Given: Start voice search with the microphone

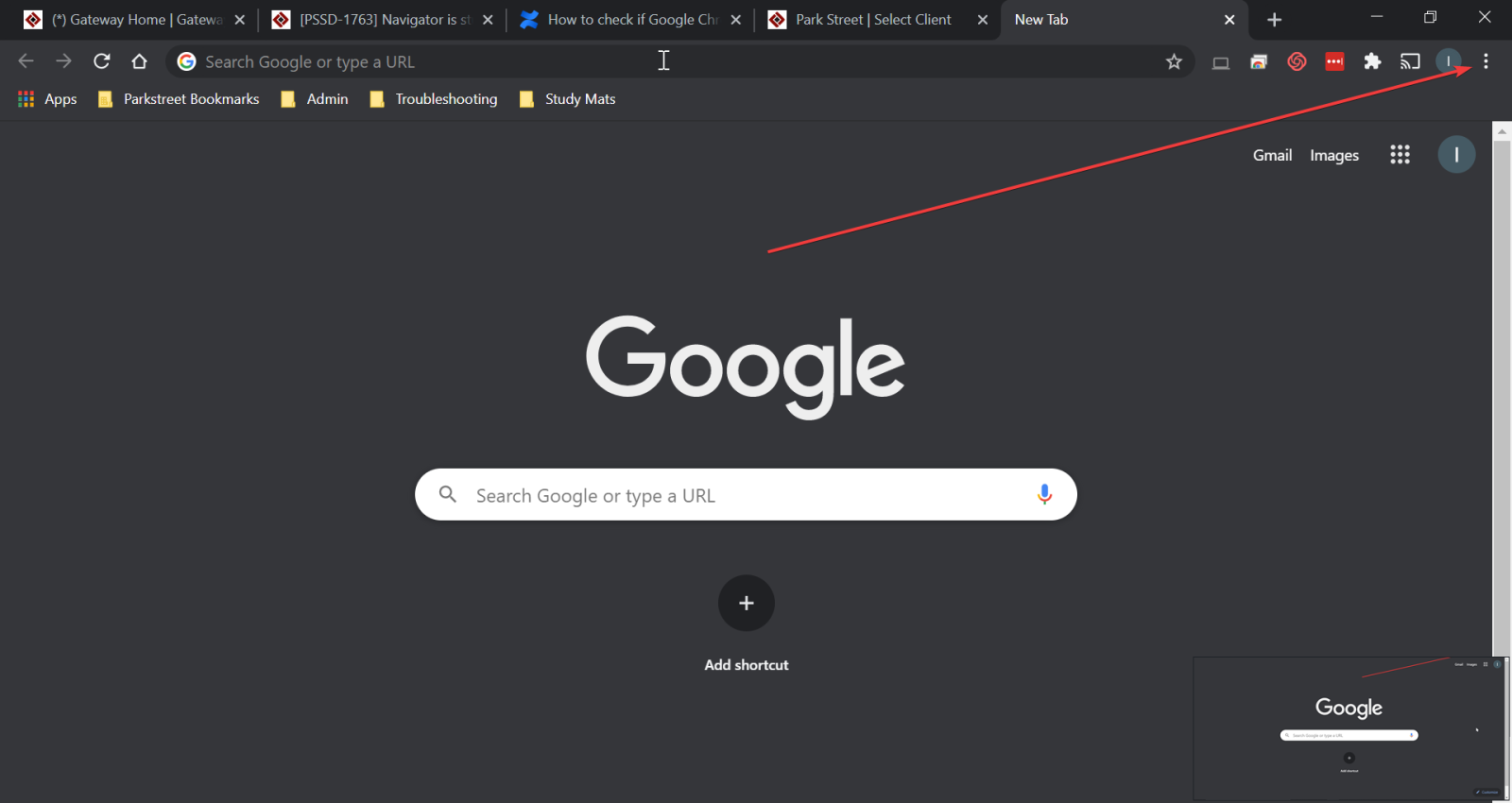Looking at the screenshot, I should (1044, 494).
